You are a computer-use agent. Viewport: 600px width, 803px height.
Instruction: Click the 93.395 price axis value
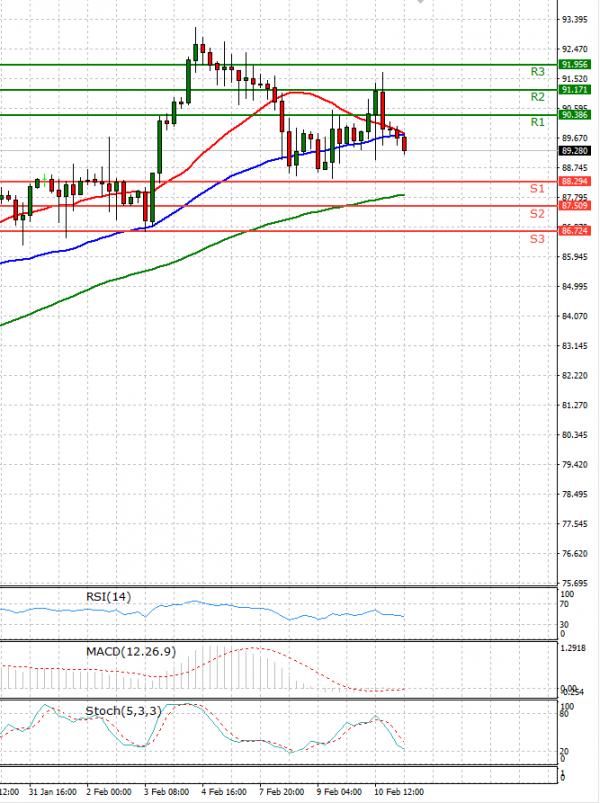click(x=575, y=19)
